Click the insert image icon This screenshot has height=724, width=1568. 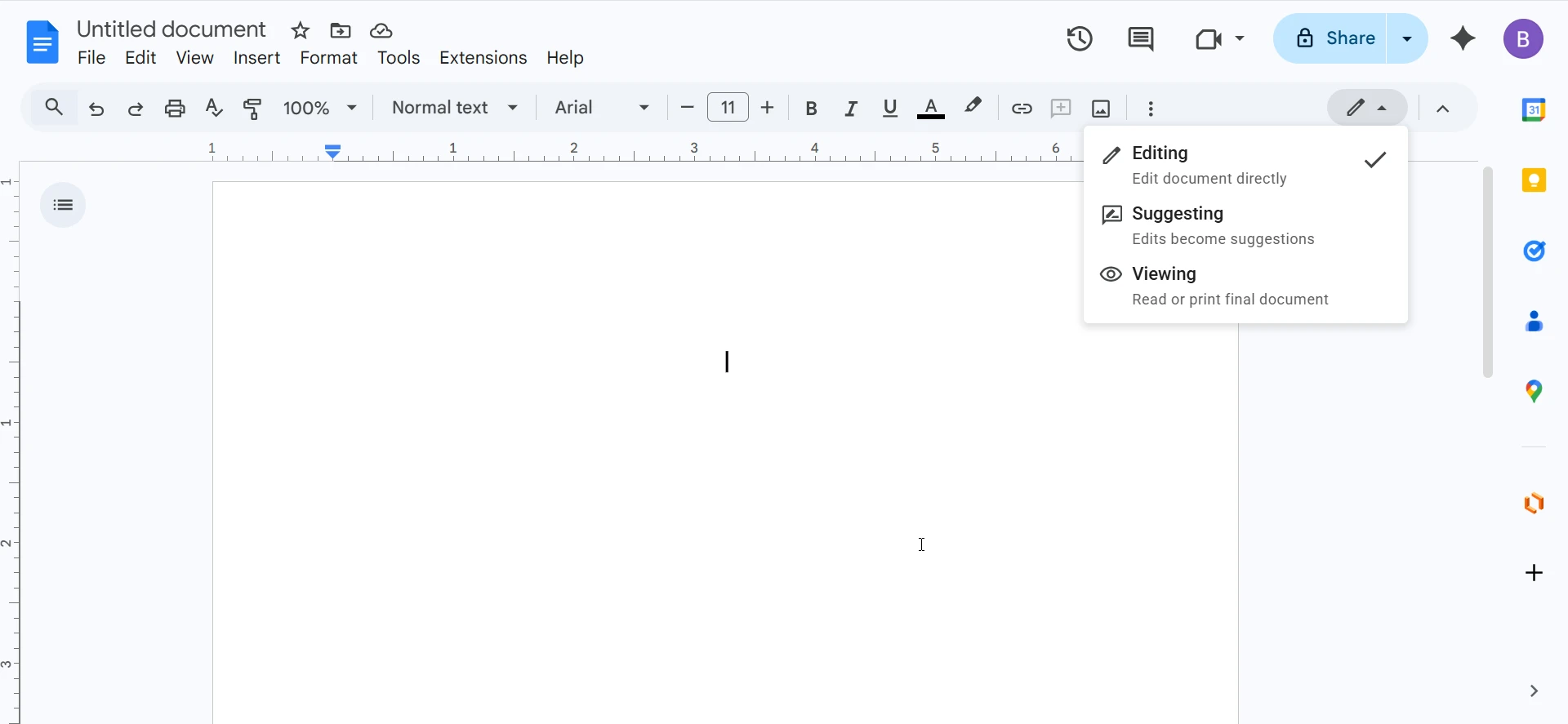point(1101,108)
